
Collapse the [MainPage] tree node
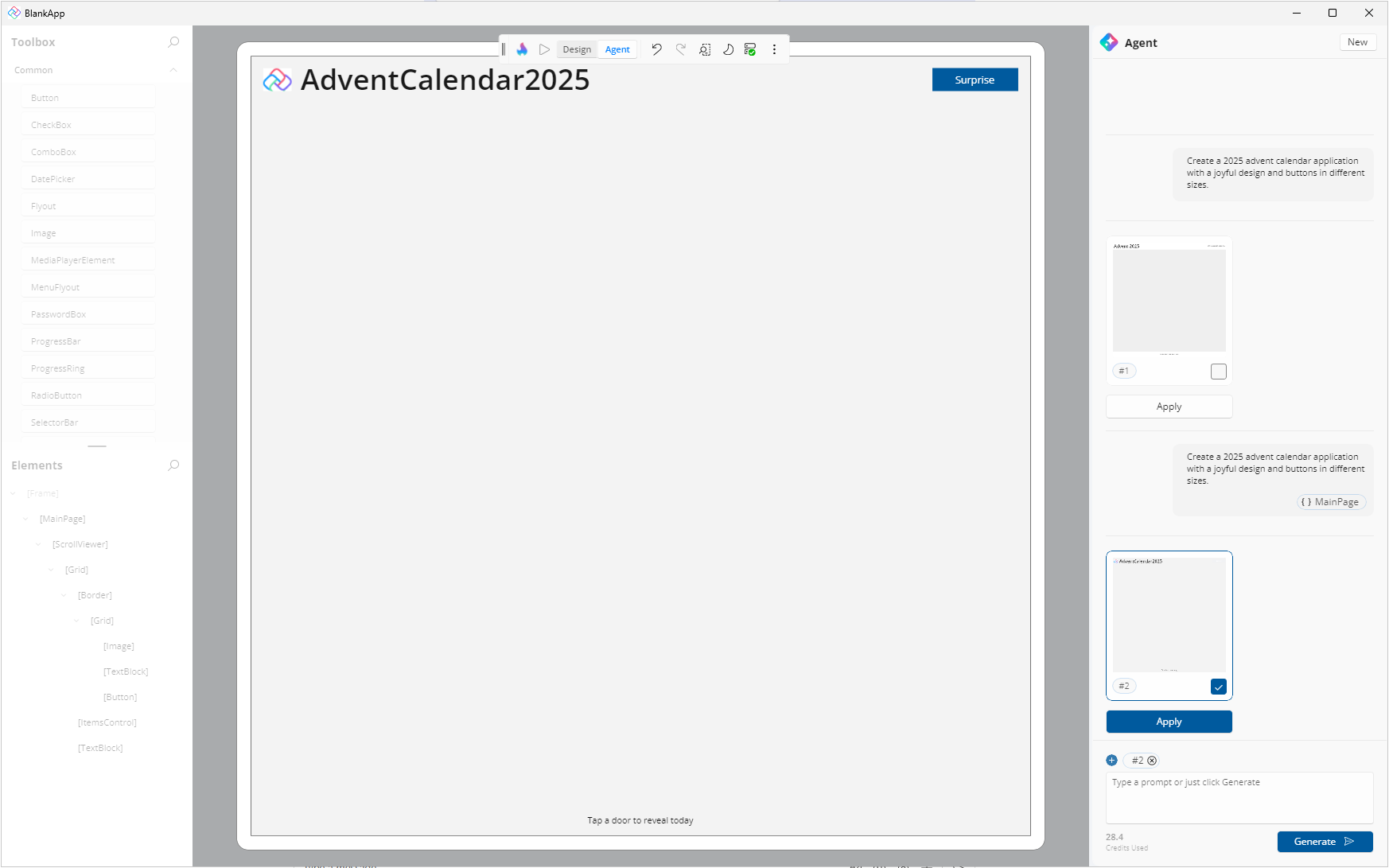pyautogui.click(x=26, y=519)
